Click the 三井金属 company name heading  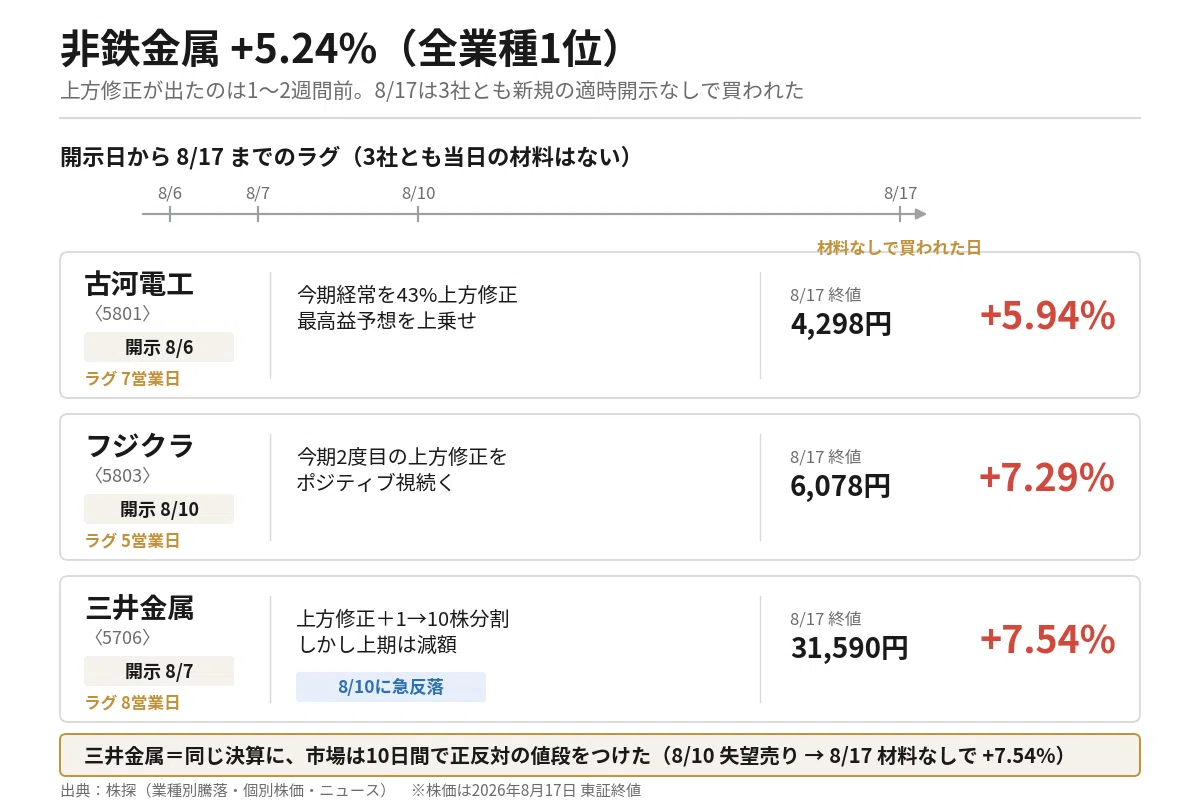click(x=140, y=608)
